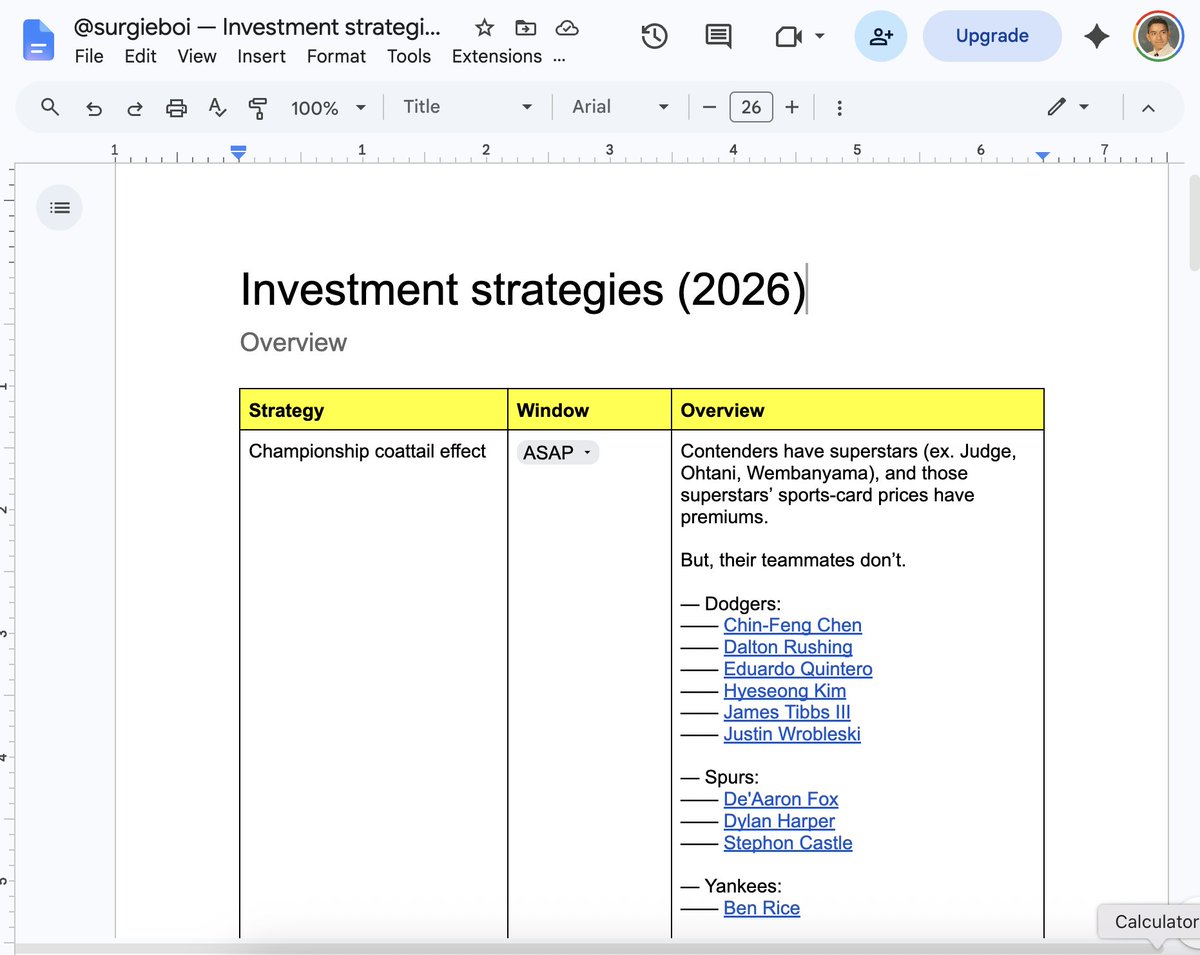Open the James Tibbs III link
The image size is (1200, 955).
pos(787,713)
